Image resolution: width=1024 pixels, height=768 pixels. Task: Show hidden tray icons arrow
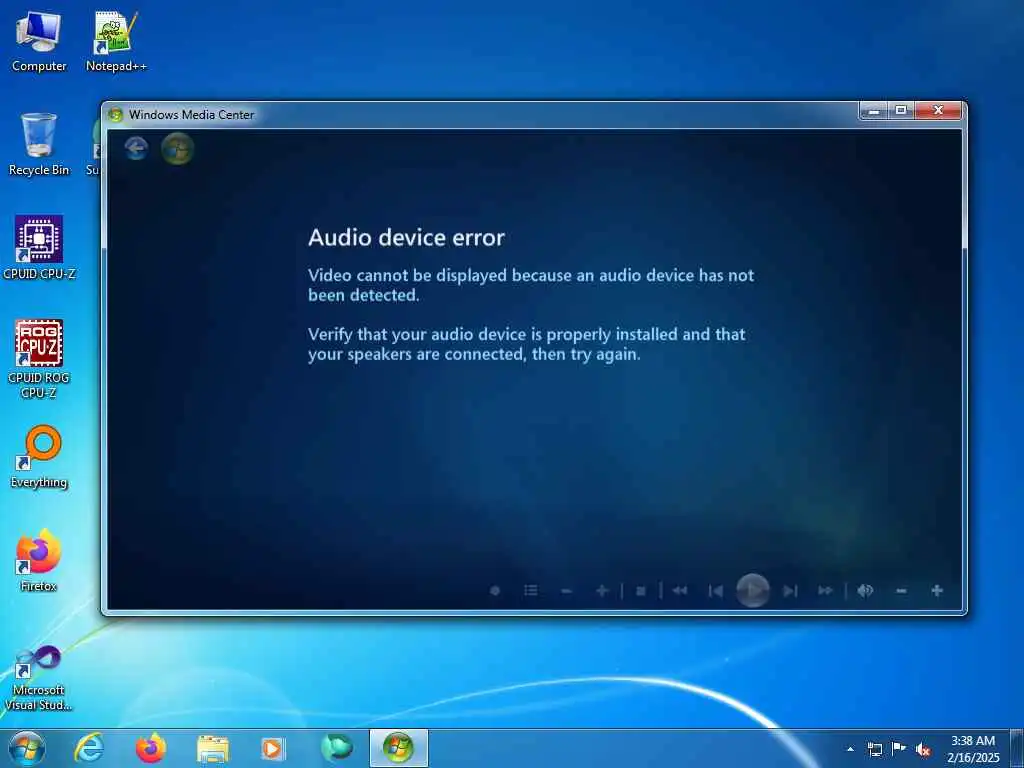tap(850, 749)
